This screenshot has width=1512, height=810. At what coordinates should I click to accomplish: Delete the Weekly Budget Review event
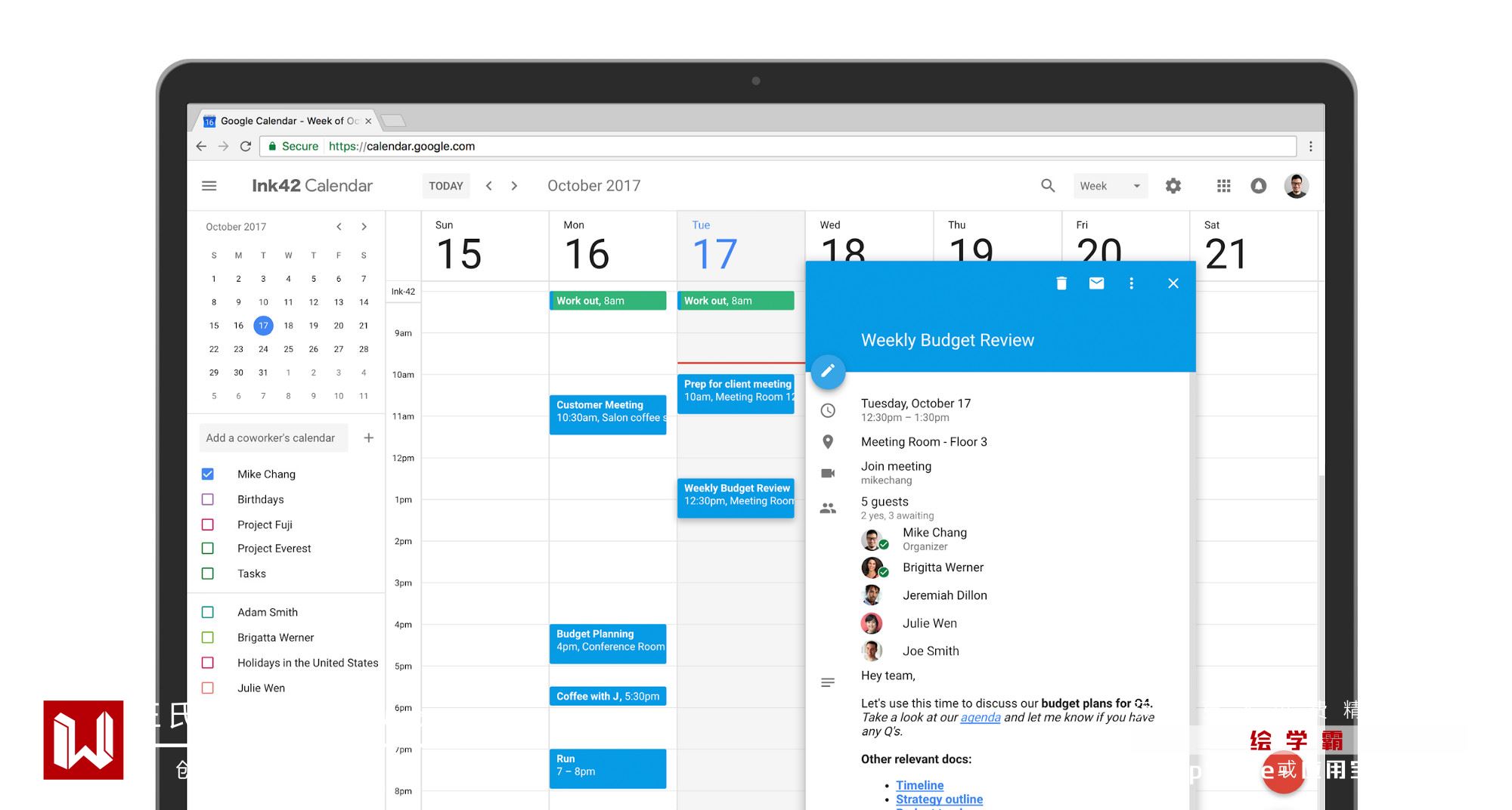coord(1061,283)
